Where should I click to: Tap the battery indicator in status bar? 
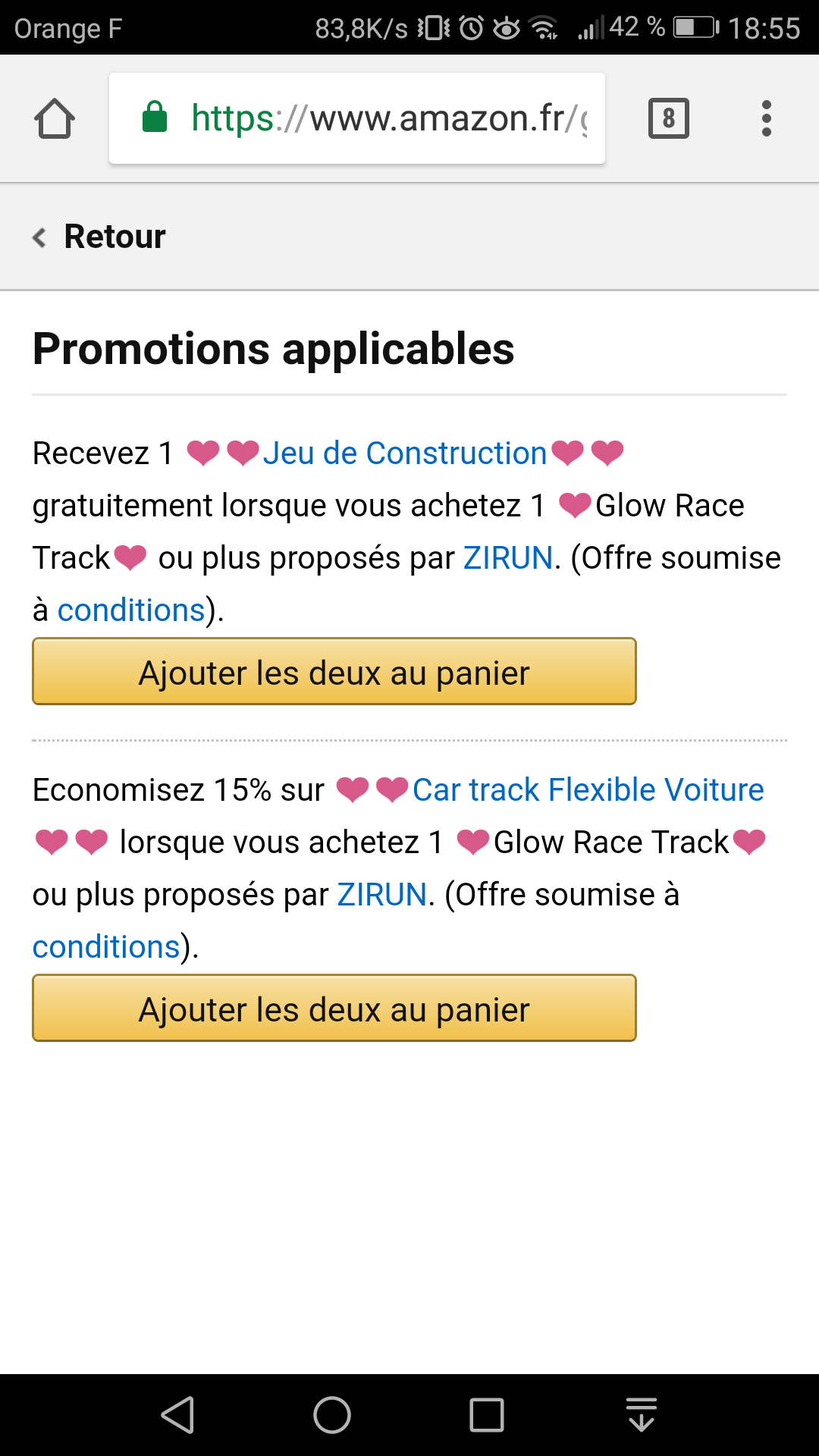696,28
